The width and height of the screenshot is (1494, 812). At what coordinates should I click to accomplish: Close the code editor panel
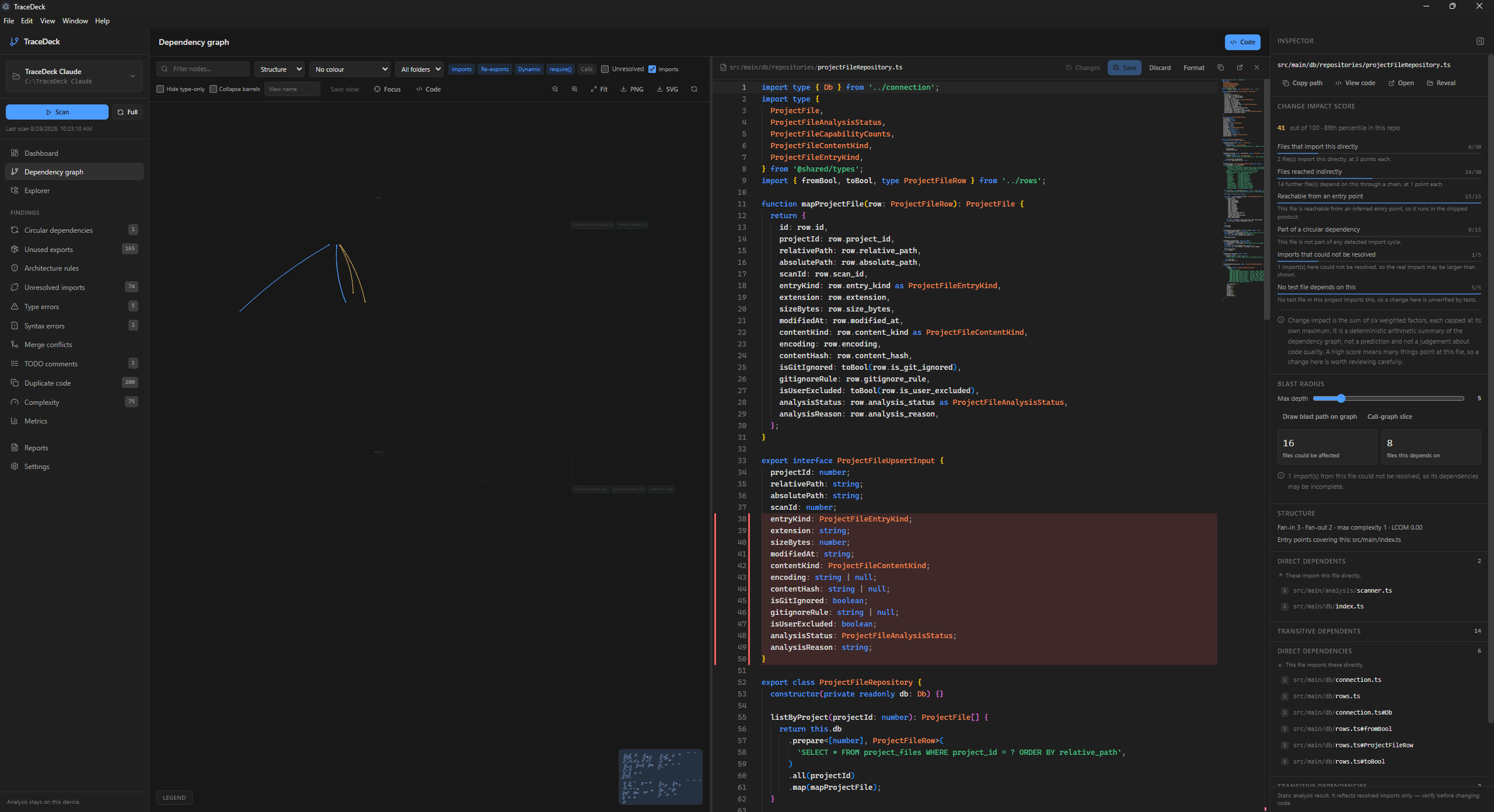(x=1256, y=68)
